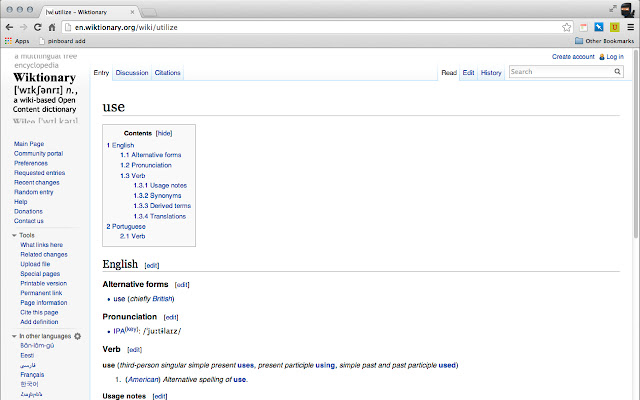Click the Wiktionary logo
The width and height of the screenshot is (640, 400).
[44, 87]
